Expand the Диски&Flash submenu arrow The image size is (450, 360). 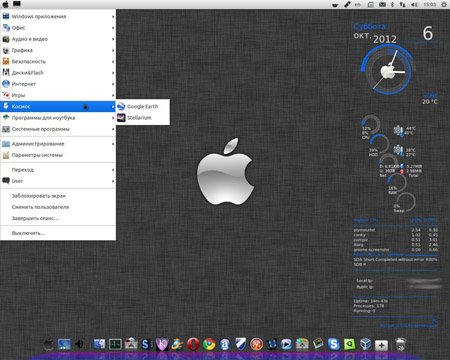click(113, 73)
